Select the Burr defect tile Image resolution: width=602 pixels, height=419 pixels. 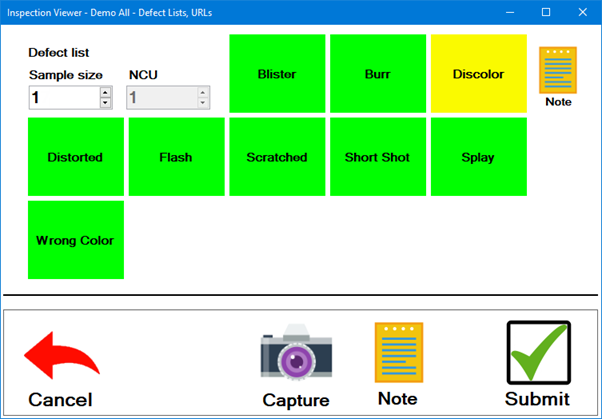pos(377,74)
